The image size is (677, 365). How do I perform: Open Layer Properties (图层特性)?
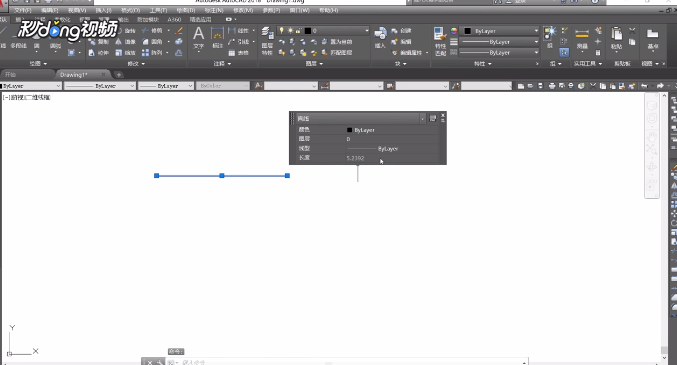[267, 41]
